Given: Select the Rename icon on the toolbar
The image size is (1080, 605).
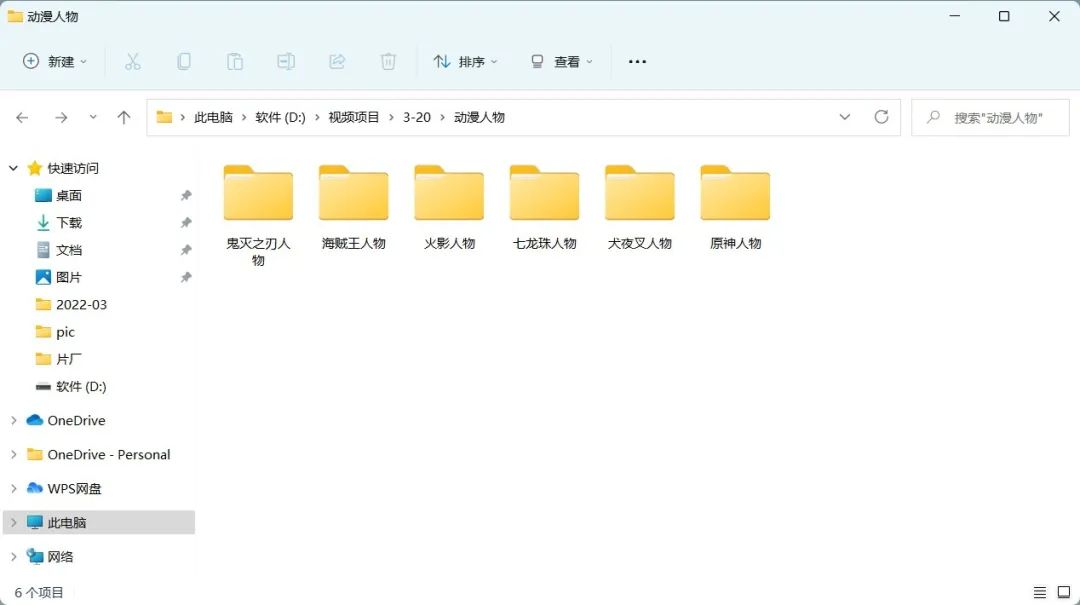Looking at the screenshot, I should tap(286, 61).
